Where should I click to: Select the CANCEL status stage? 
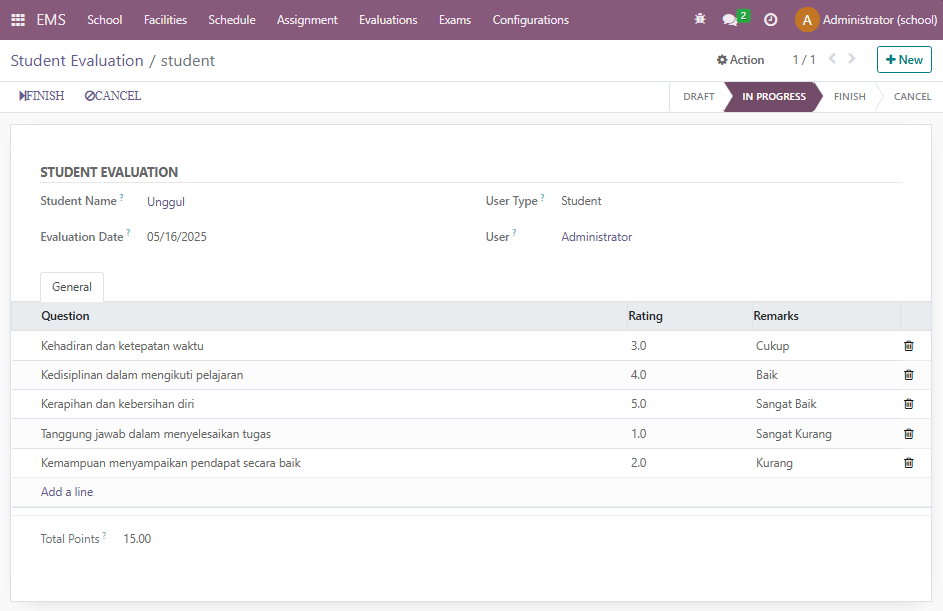pos(912,96)
